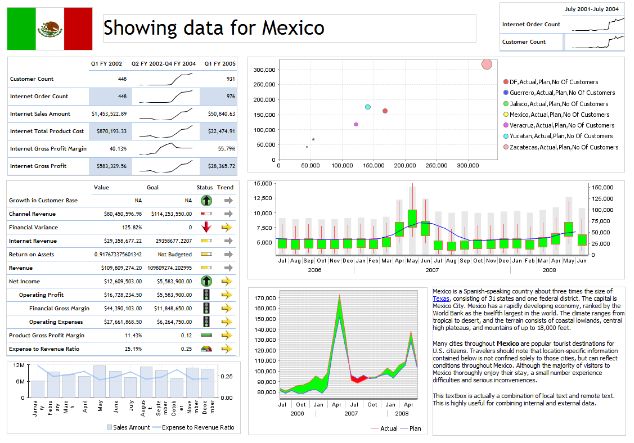Click the Goal column header

152,188
